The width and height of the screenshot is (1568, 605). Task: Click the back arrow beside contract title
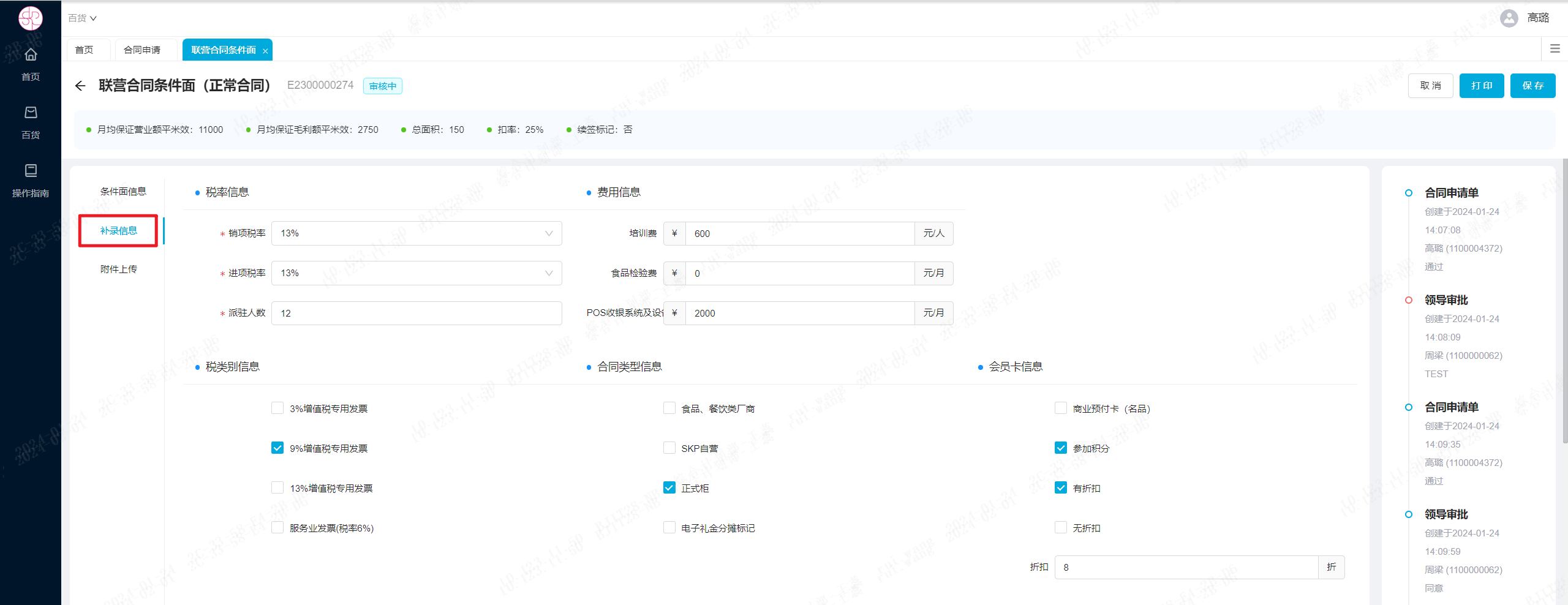point(80,86)
